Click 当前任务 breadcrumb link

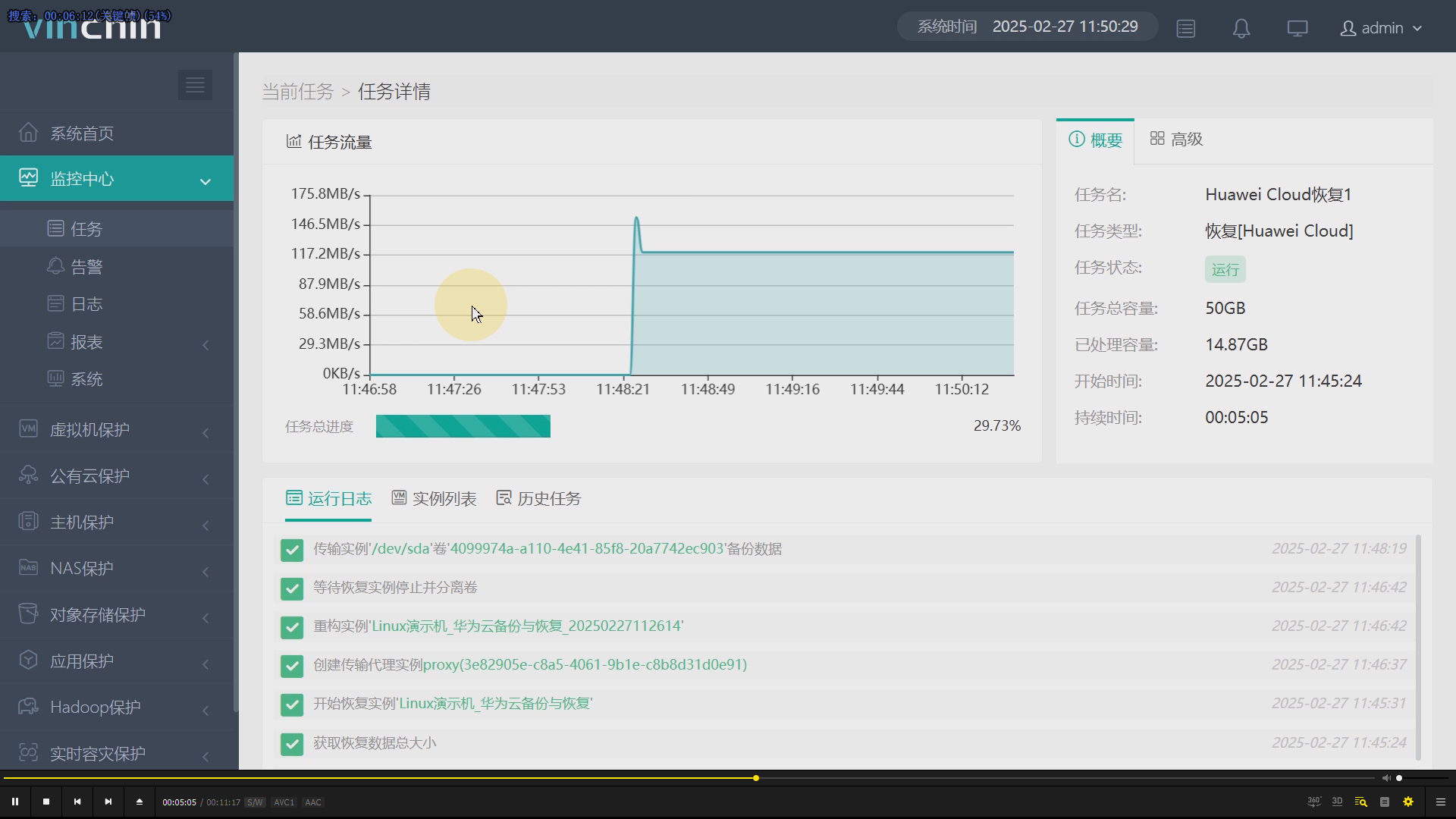(298, 92)
